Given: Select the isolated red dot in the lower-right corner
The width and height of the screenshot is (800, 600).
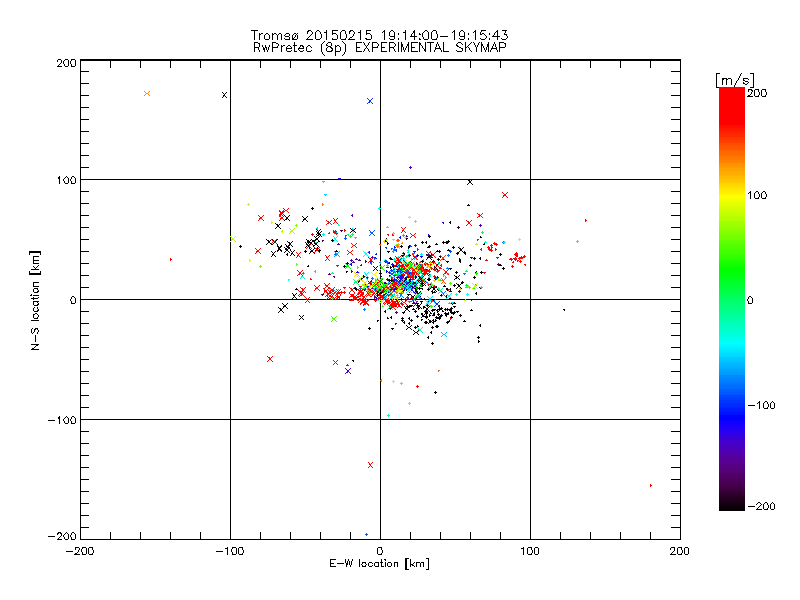Looking at the screenshot, I should [x=651, y=485].
